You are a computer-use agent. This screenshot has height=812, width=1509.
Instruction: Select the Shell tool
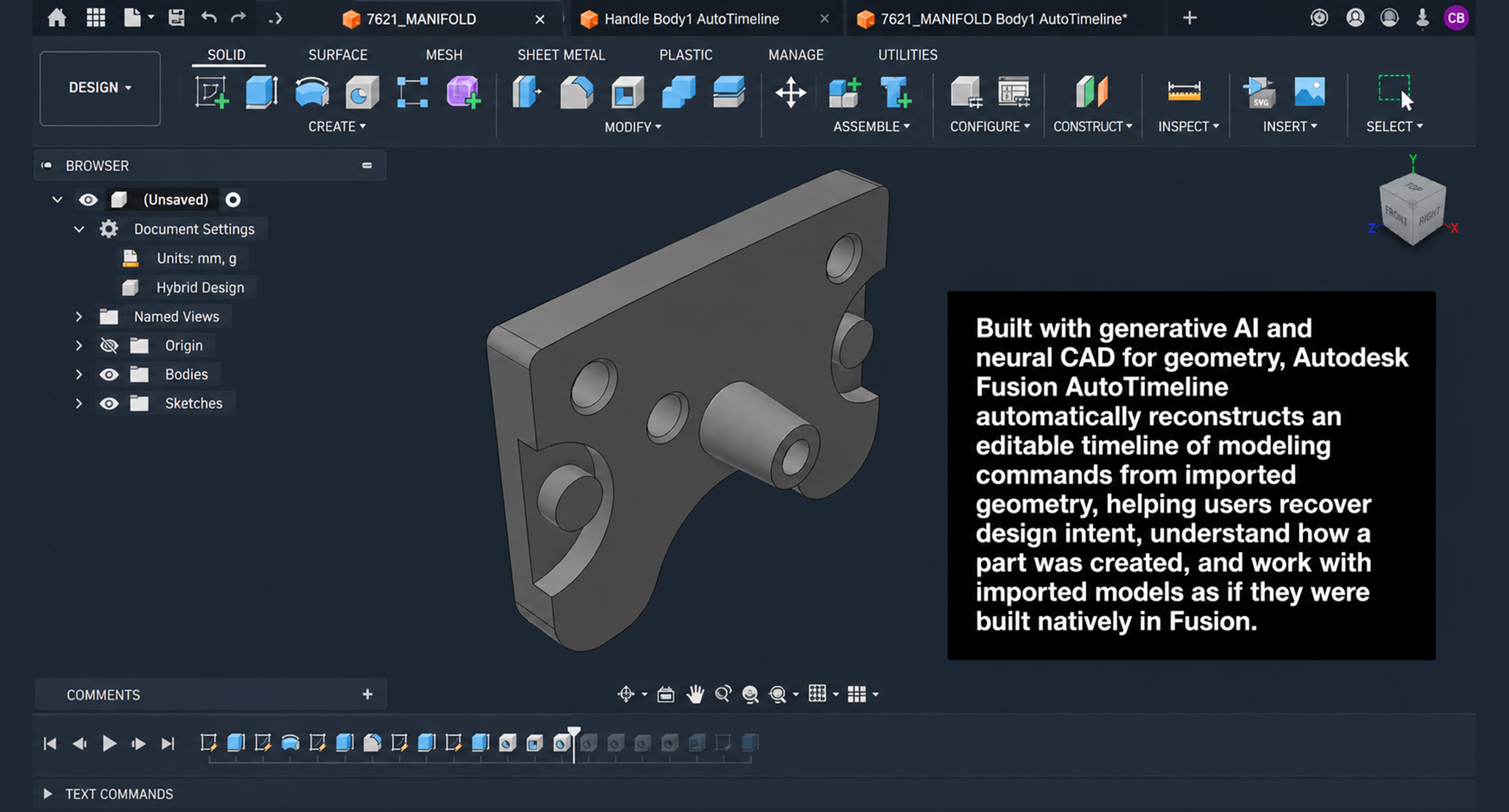[627, 92]
